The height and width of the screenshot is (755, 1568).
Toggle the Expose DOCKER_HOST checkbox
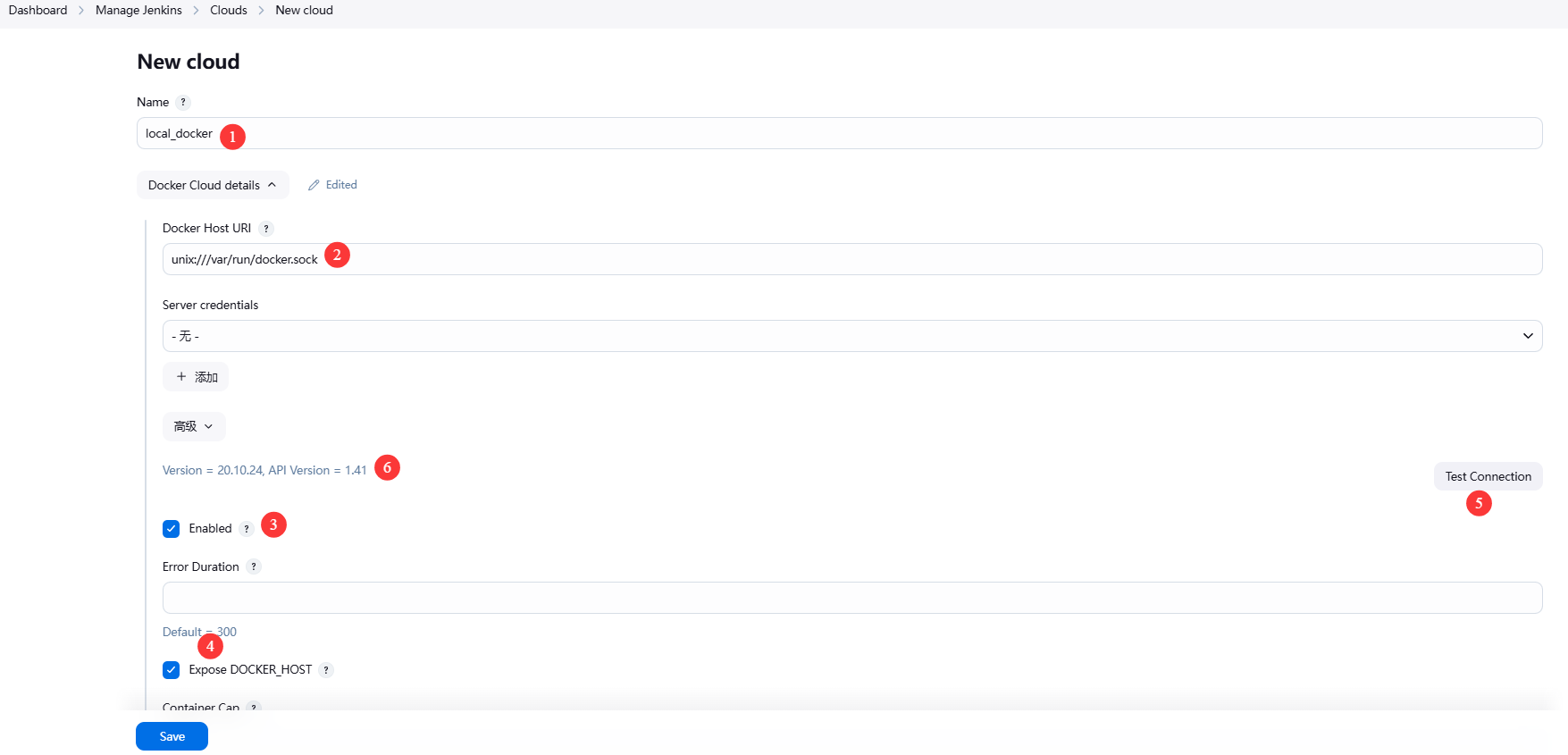(172, 670)
